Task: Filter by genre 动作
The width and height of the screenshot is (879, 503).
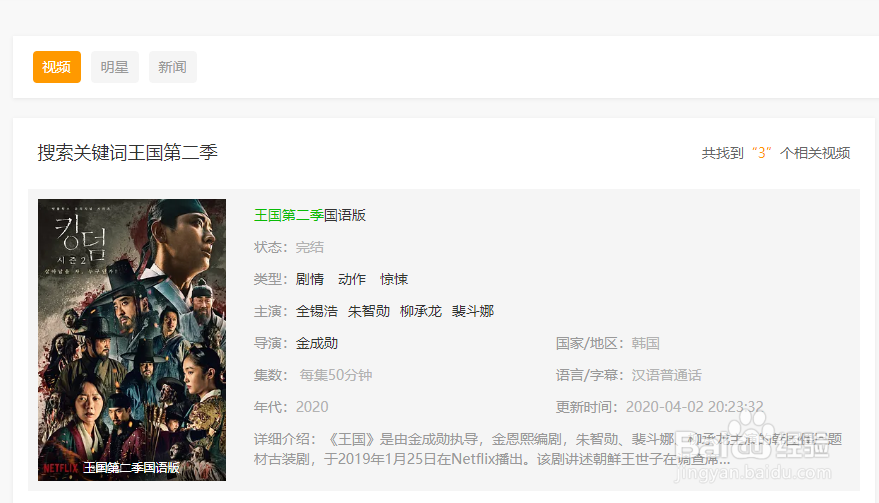Action: pos(352,279)
